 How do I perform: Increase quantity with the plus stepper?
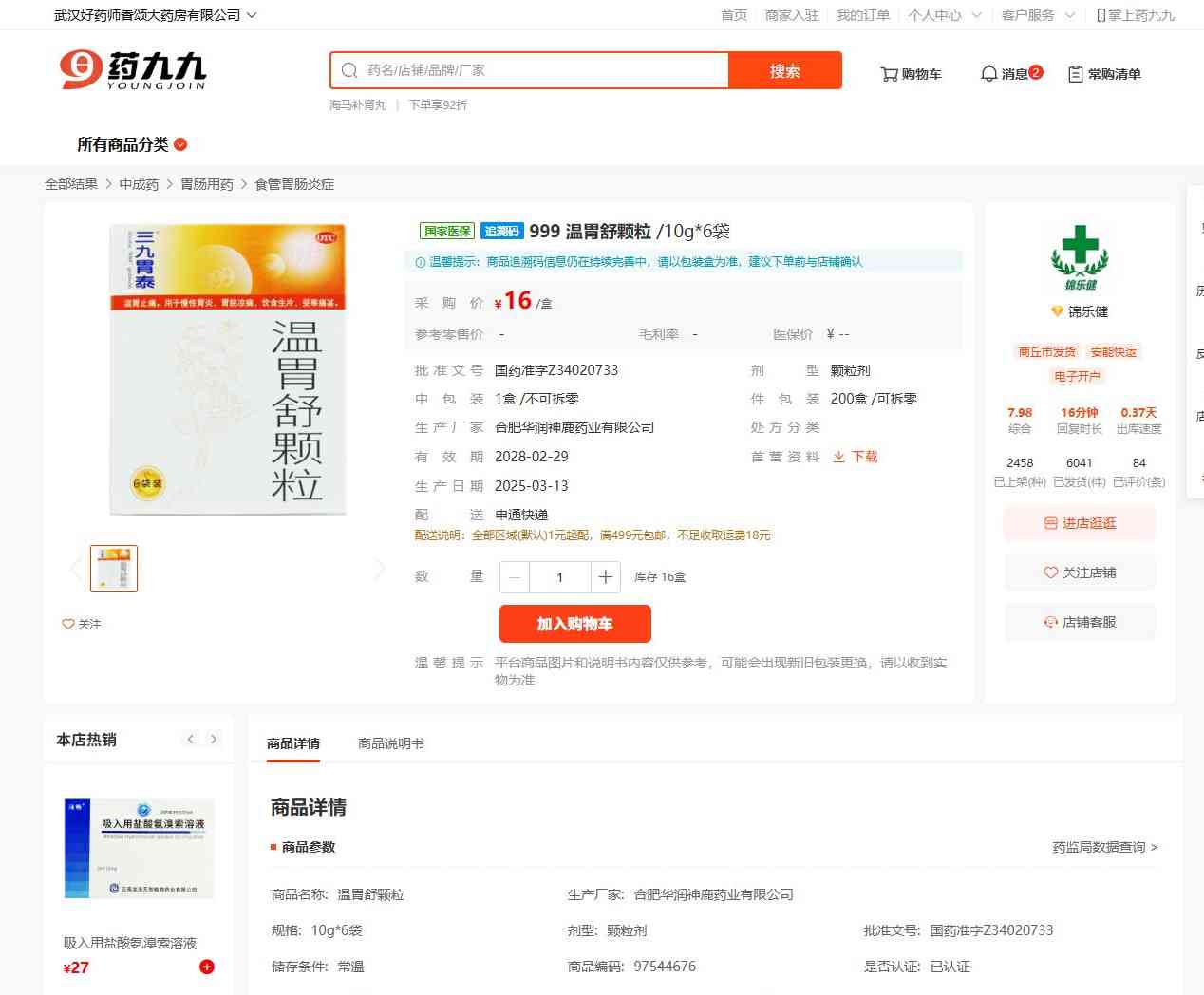(606, 577)
